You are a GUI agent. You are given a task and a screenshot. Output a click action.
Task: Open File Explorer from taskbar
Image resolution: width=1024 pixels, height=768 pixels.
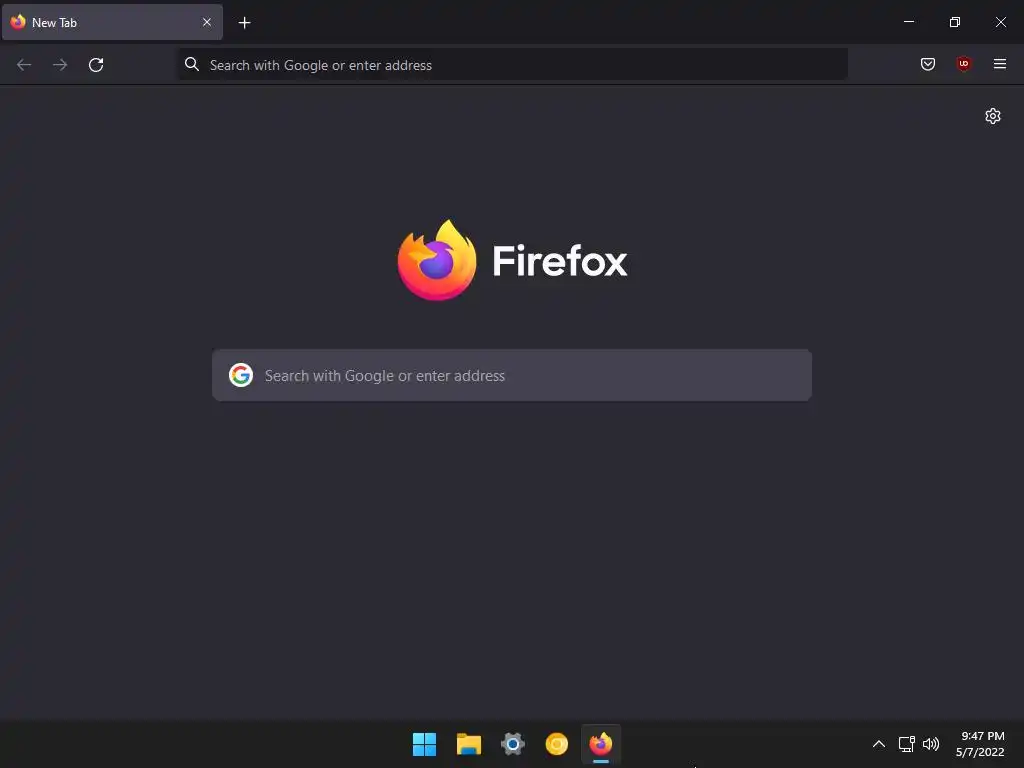(x=469, y=744)
